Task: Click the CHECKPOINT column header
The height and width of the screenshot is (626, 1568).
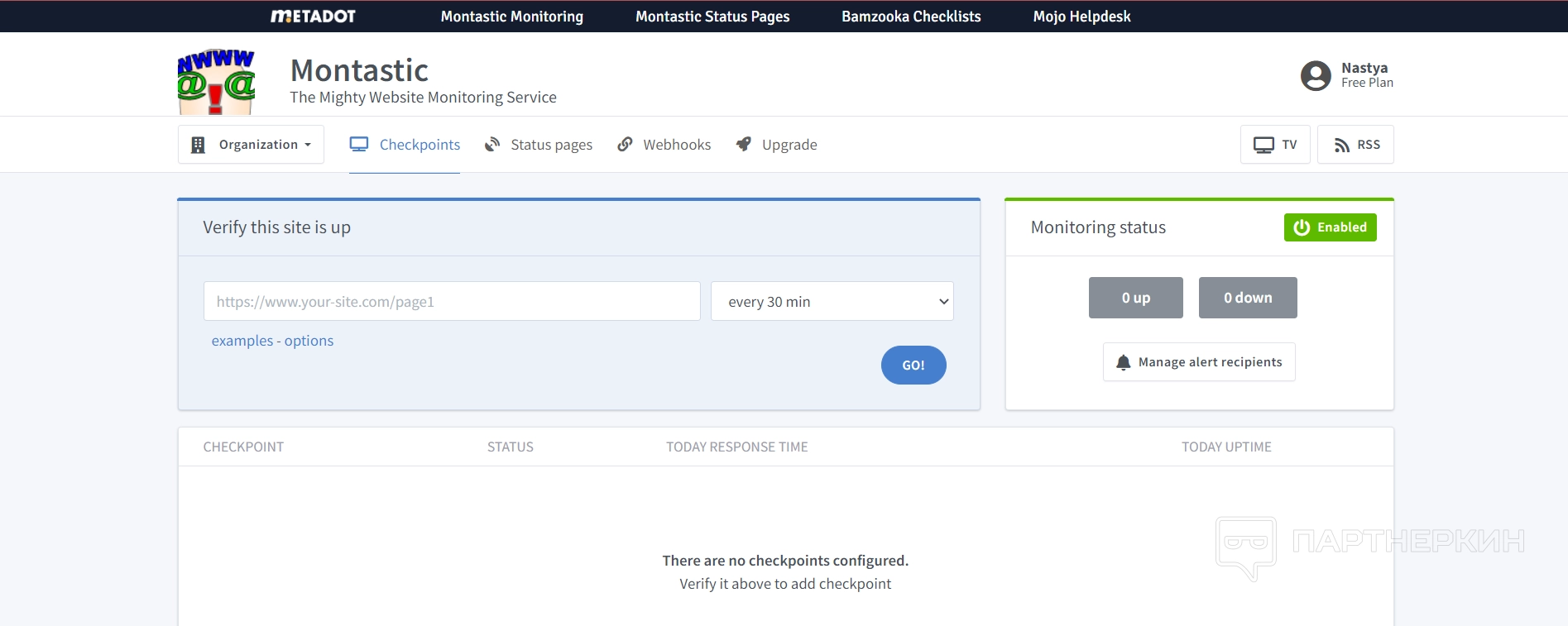Action: pos(243,447)
